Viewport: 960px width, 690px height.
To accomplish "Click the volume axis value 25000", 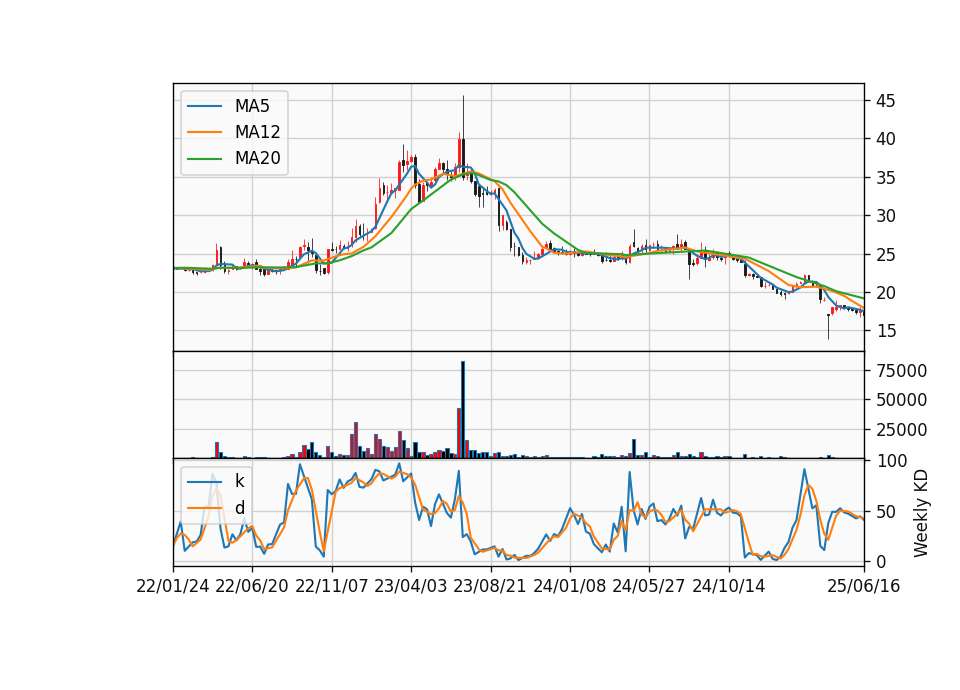I will tap(901, 430).
